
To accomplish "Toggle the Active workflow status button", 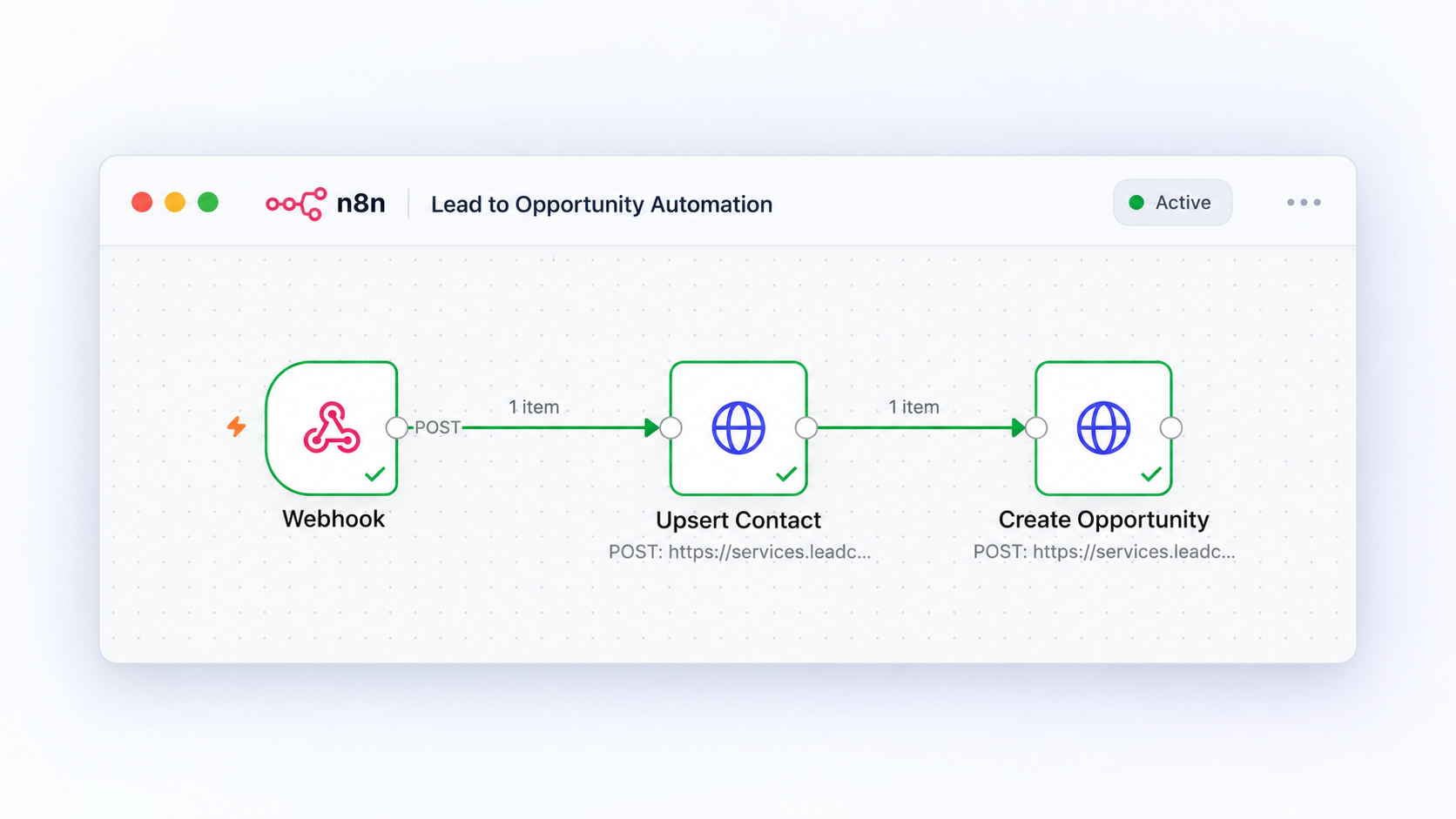I will 1172,203.
